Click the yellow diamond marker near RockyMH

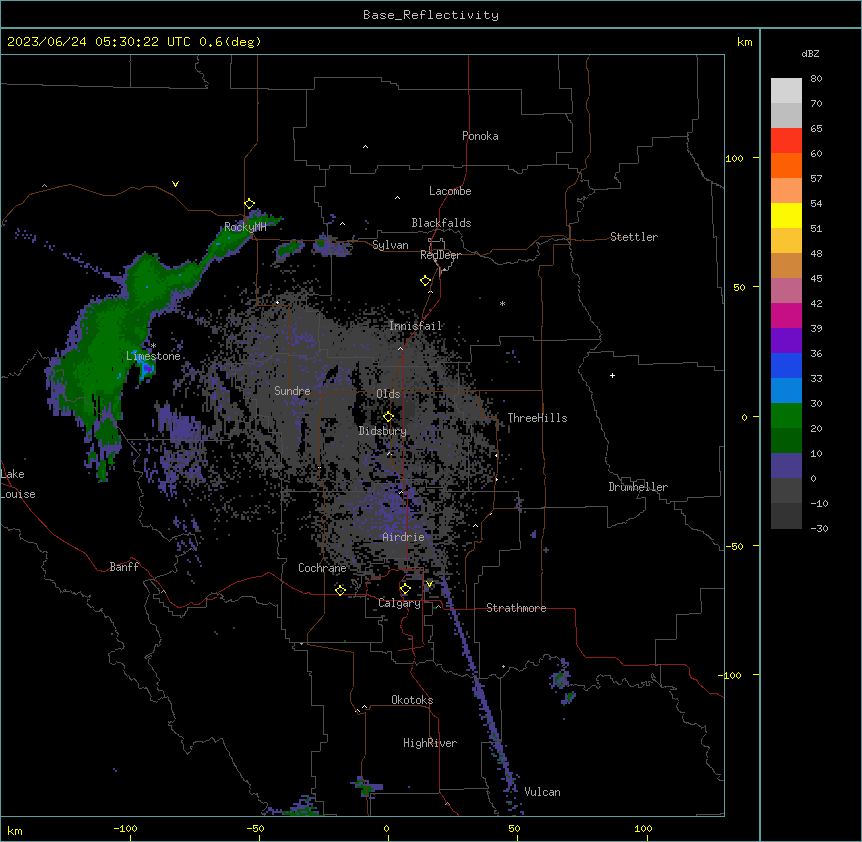[x=249, y=204]
